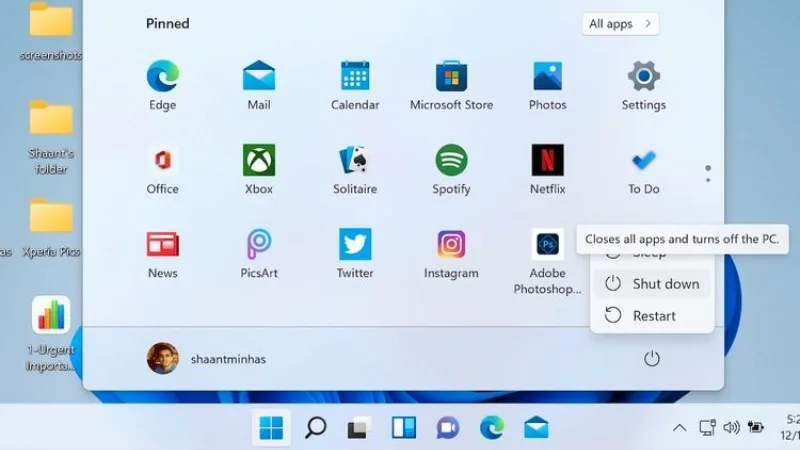The image size is (800, 450).
Task: Launch the Office app
Action: [163, 170]
